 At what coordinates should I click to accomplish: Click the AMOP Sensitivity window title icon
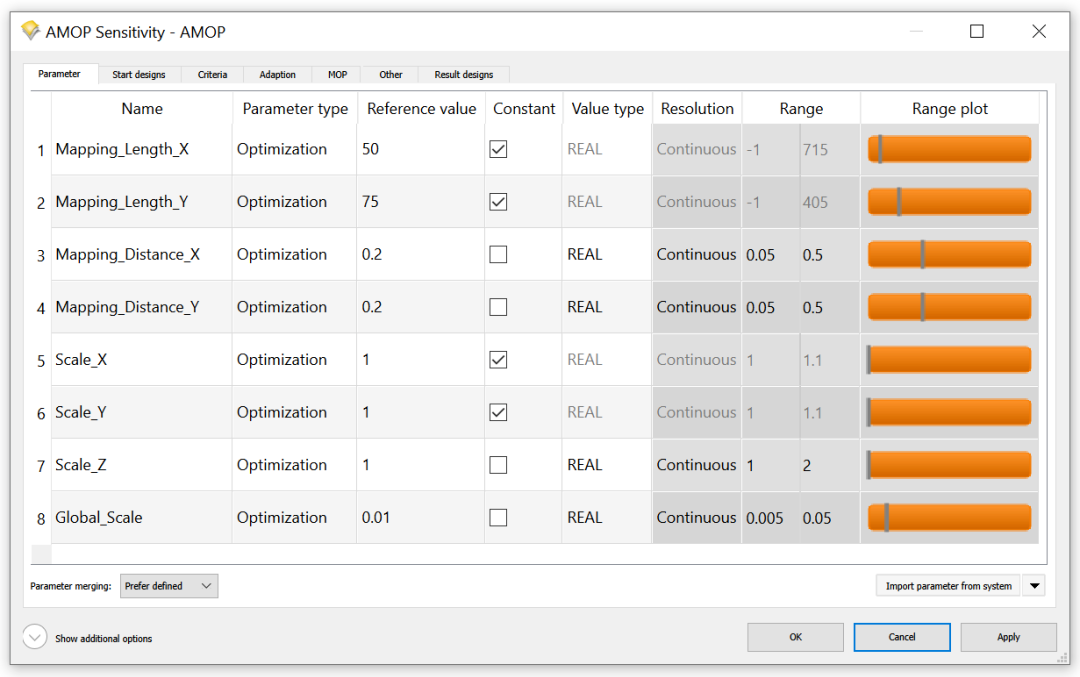30,31
